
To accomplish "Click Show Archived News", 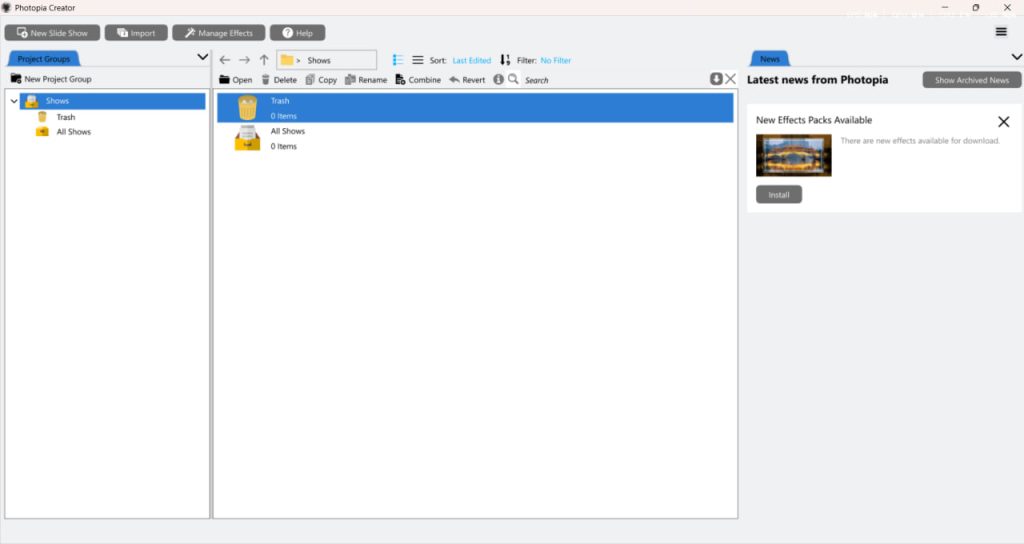I will 972,80.
